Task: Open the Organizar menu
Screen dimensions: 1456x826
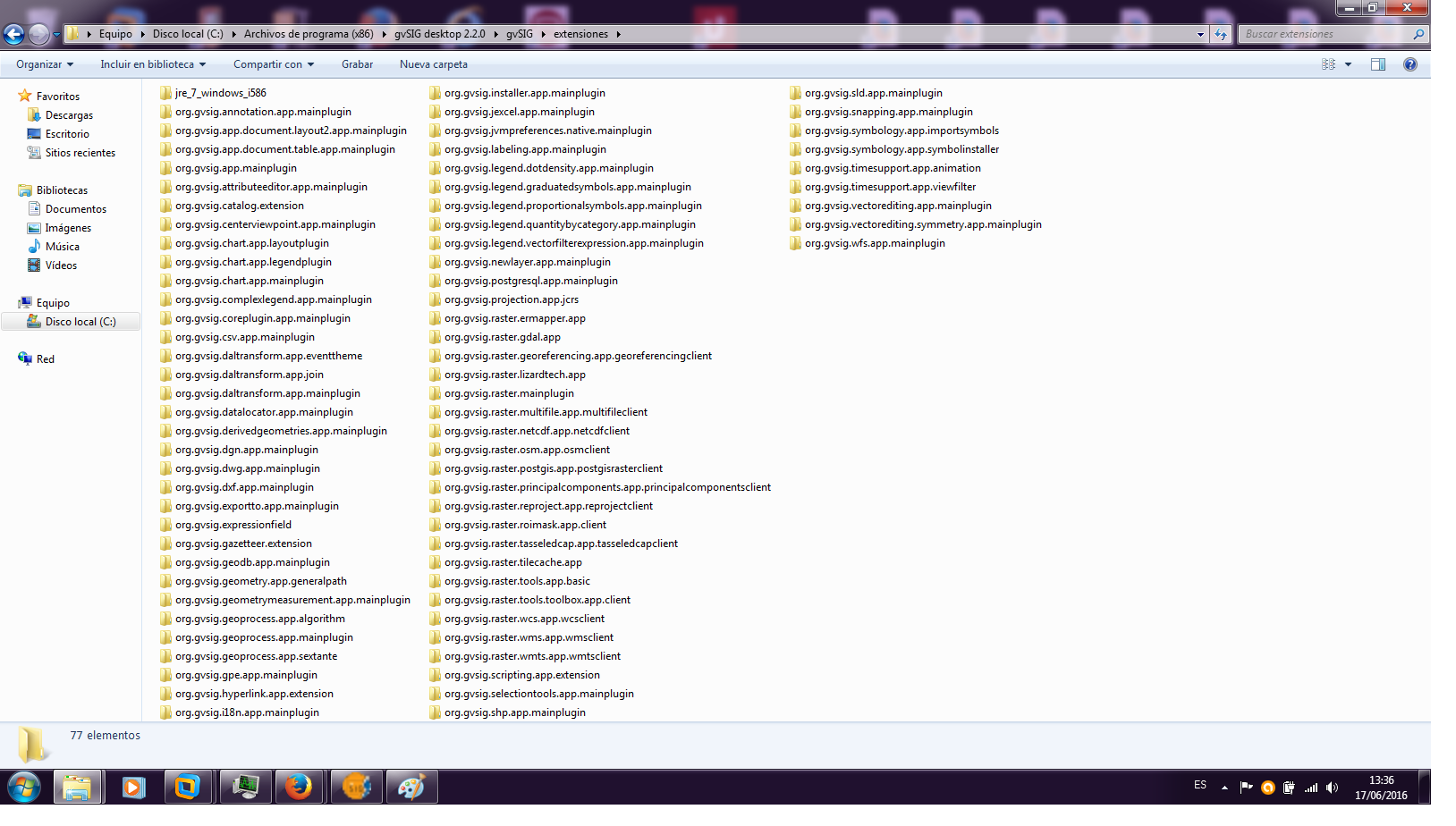Action: pos(45,64)
